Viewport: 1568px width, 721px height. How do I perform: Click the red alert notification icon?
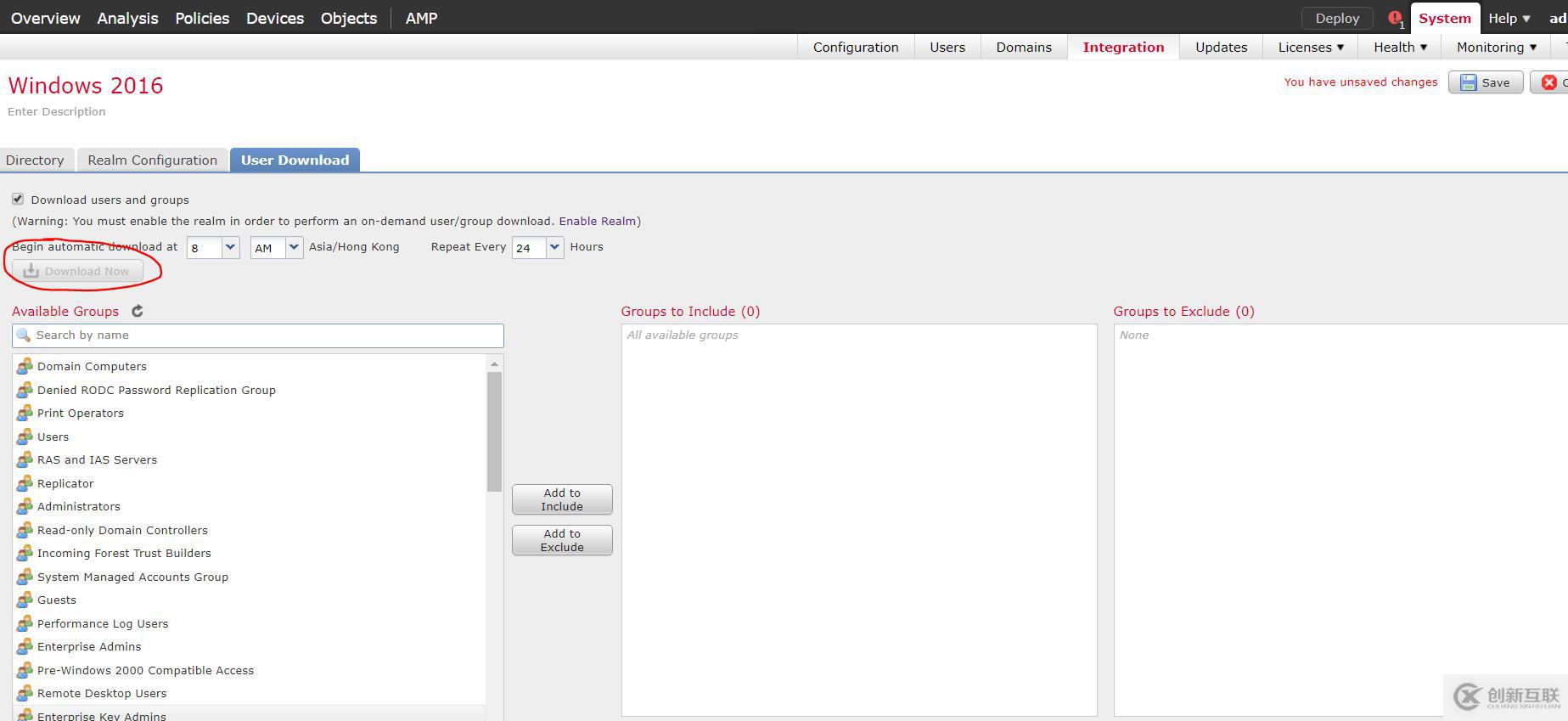(1394, 18)
